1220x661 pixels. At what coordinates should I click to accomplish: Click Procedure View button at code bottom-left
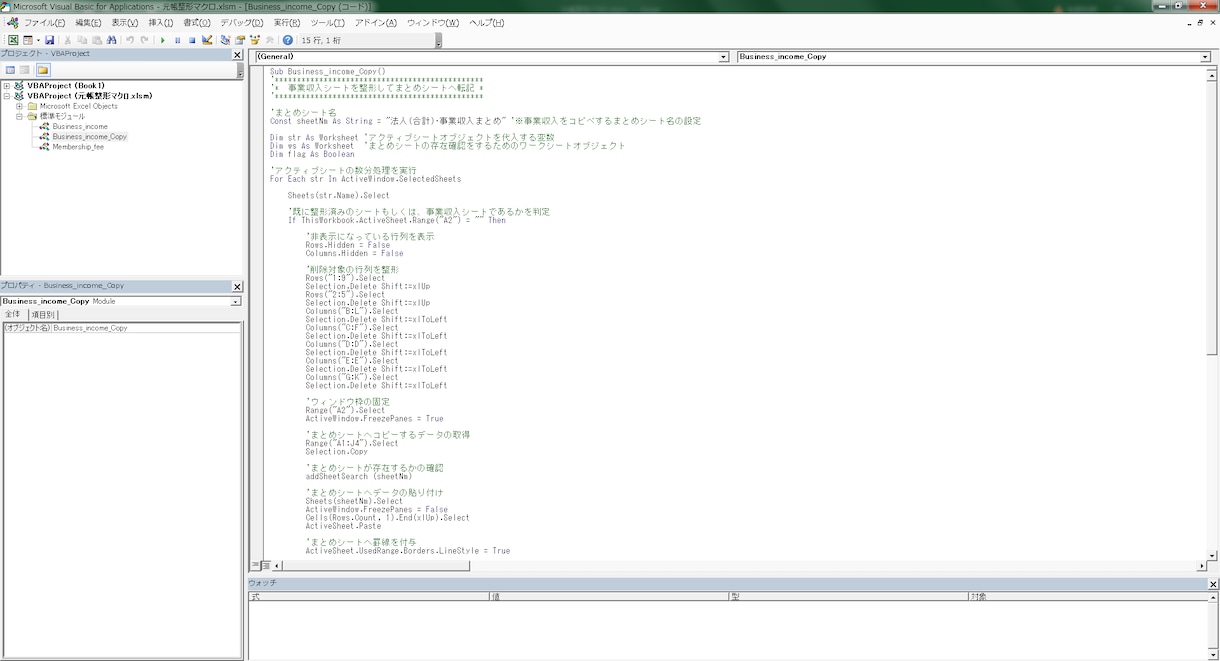coord(255,565)
